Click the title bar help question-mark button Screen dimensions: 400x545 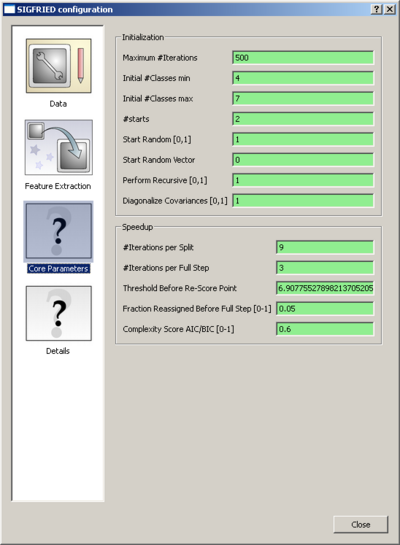click(x=377, y=9)
